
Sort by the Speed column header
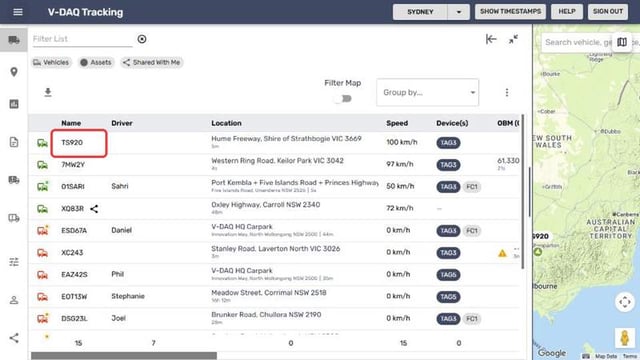(397, 123)
